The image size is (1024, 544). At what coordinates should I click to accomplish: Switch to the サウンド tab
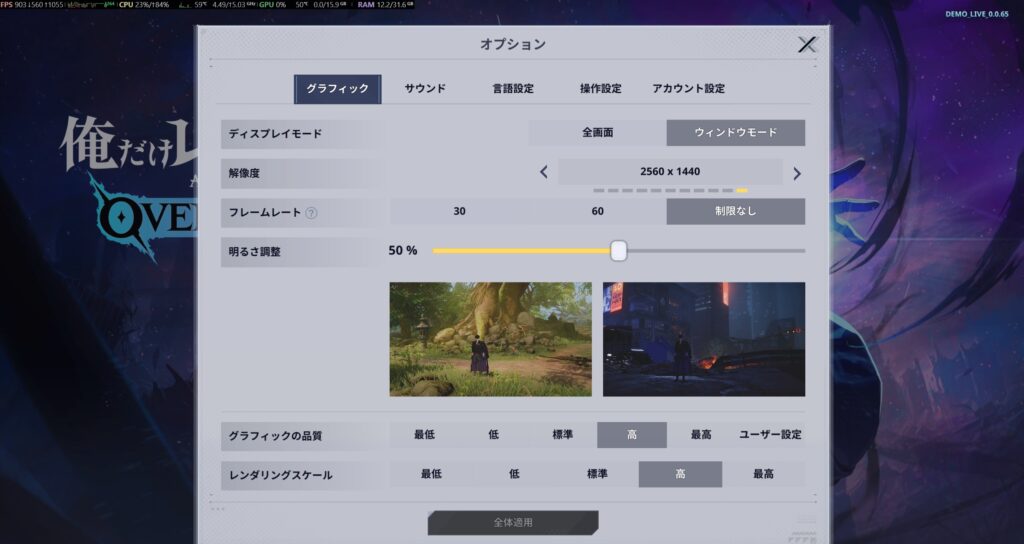425,89
